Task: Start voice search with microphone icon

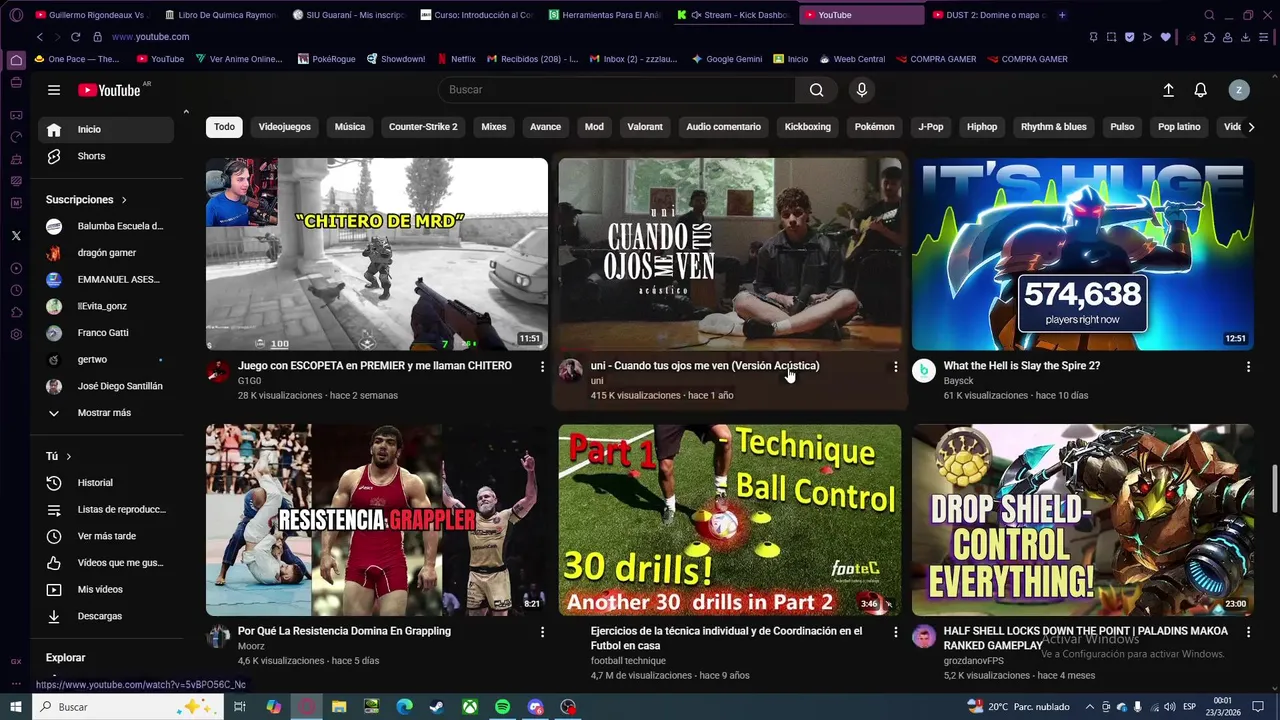Action: coord(862,90)
